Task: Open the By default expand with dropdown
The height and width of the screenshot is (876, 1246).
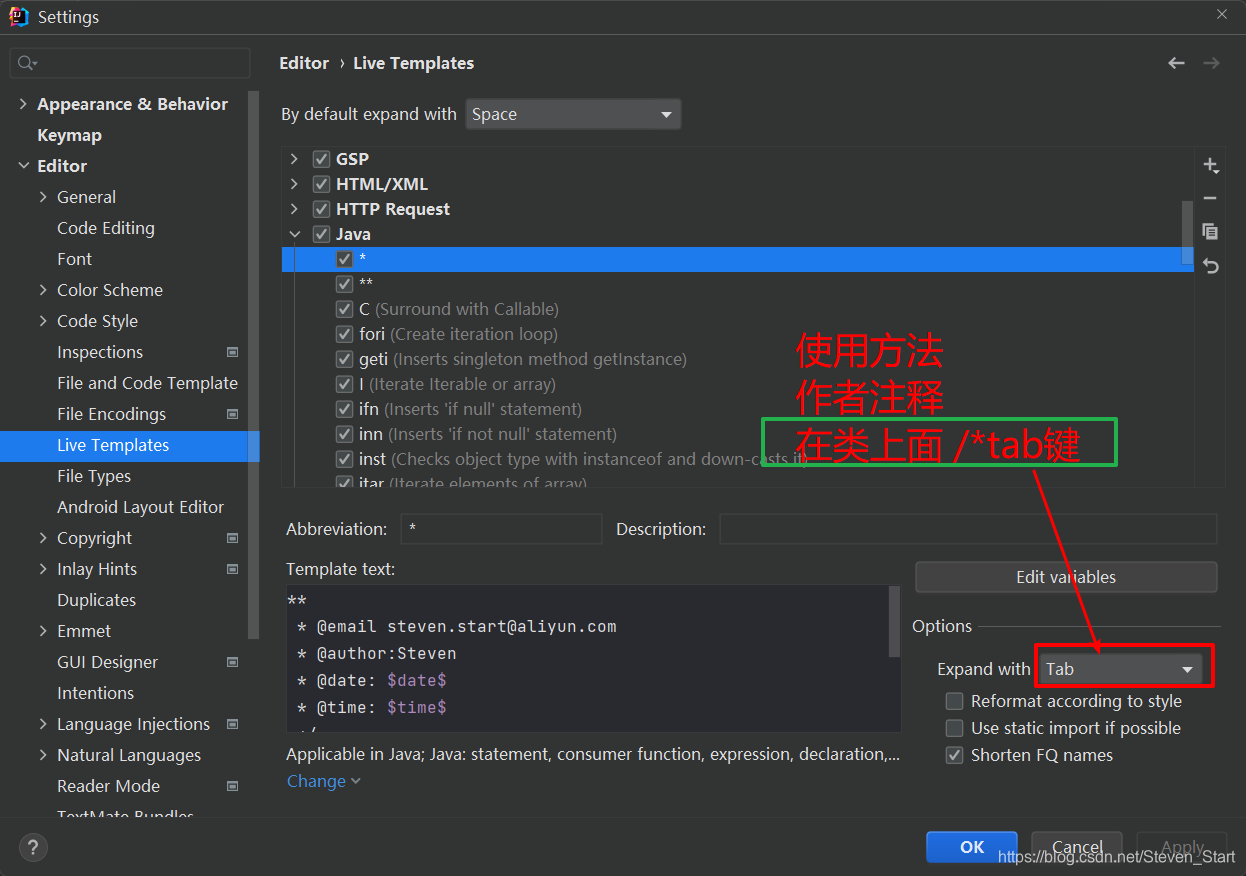Action: [573, 114]
